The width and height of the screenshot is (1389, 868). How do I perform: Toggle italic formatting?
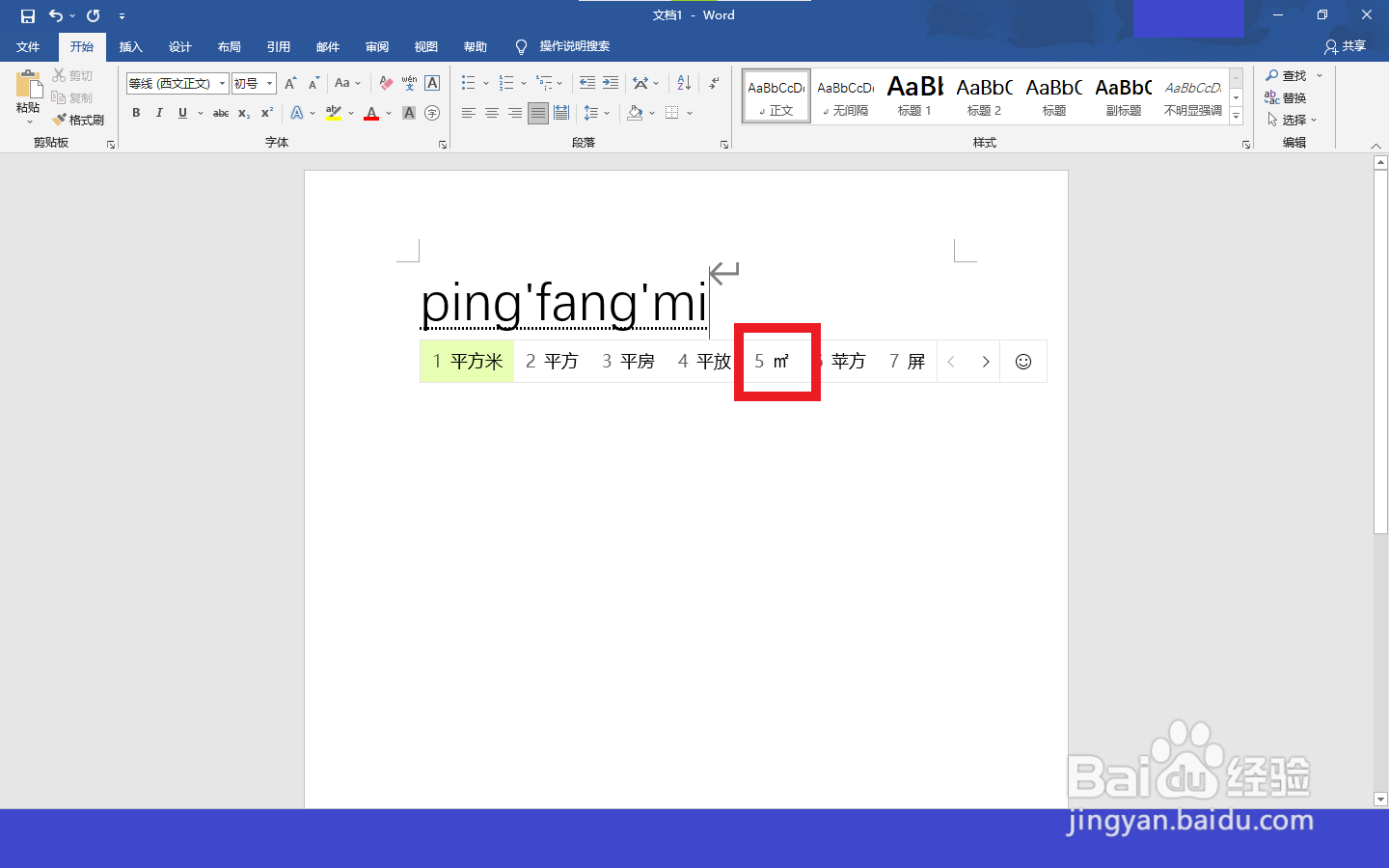click(x=159, y=113)
